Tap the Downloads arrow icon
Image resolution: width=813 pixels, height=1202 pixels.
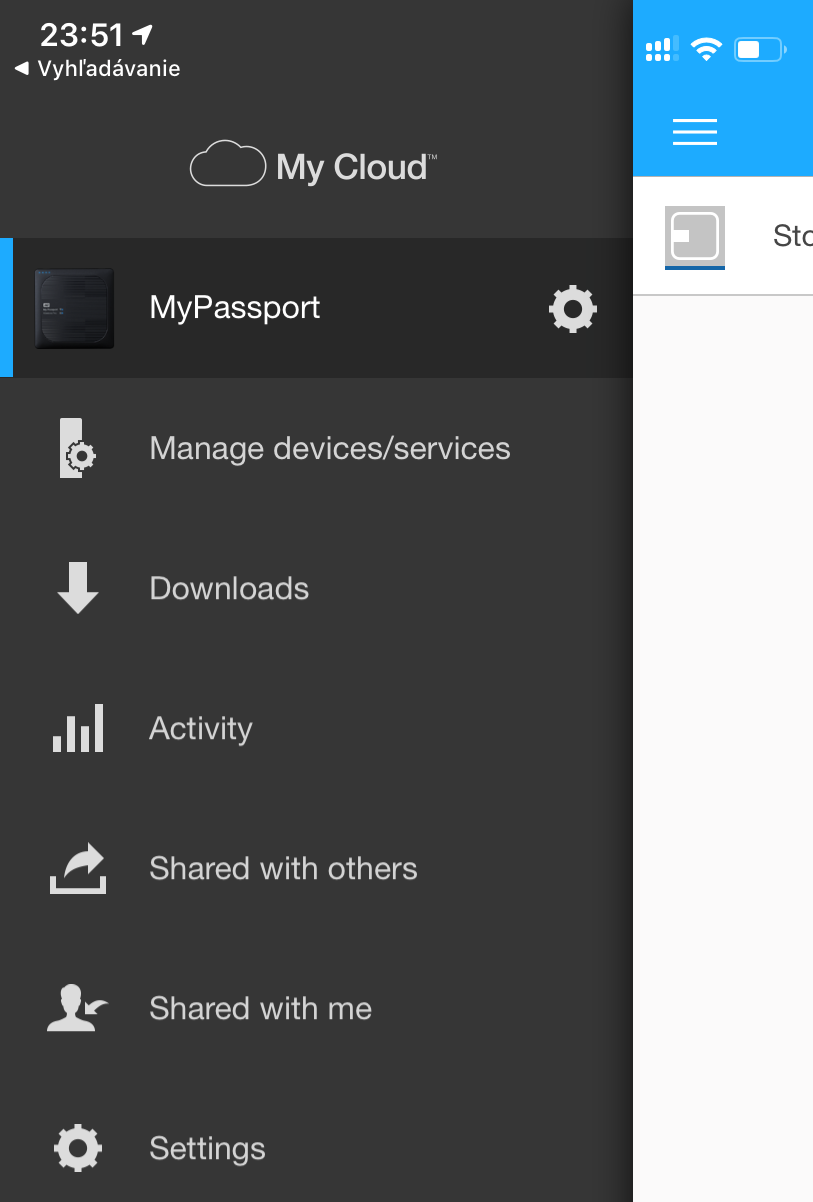click(78, 588)
